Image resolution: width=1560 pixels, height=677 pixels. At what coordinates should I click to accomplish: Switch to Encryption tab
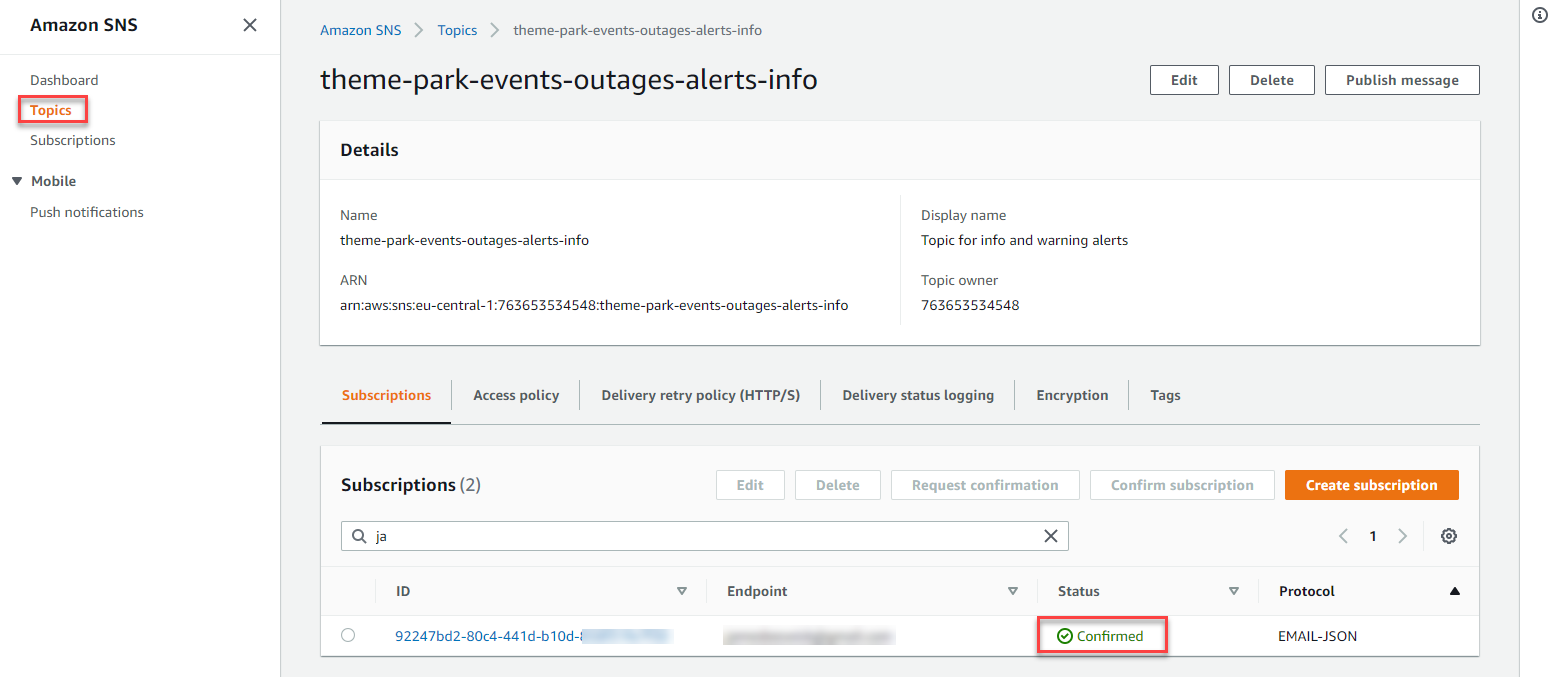coord(1072,395)
